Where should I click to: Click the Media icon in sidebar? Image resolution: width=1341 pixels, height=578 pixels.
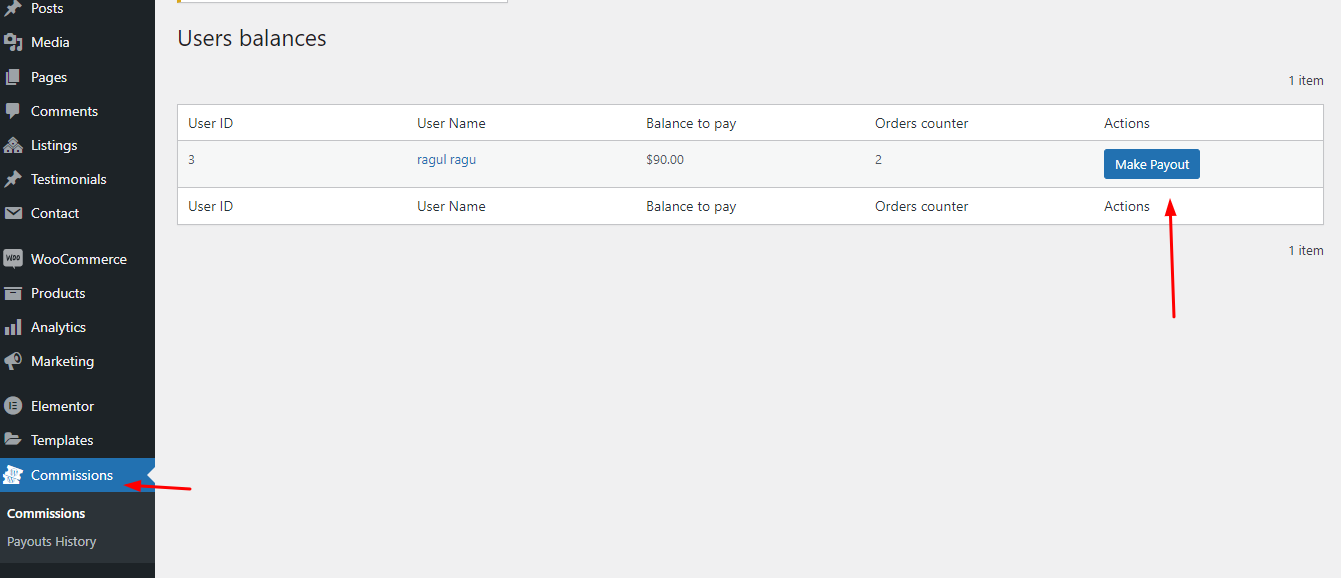point(13,43)
